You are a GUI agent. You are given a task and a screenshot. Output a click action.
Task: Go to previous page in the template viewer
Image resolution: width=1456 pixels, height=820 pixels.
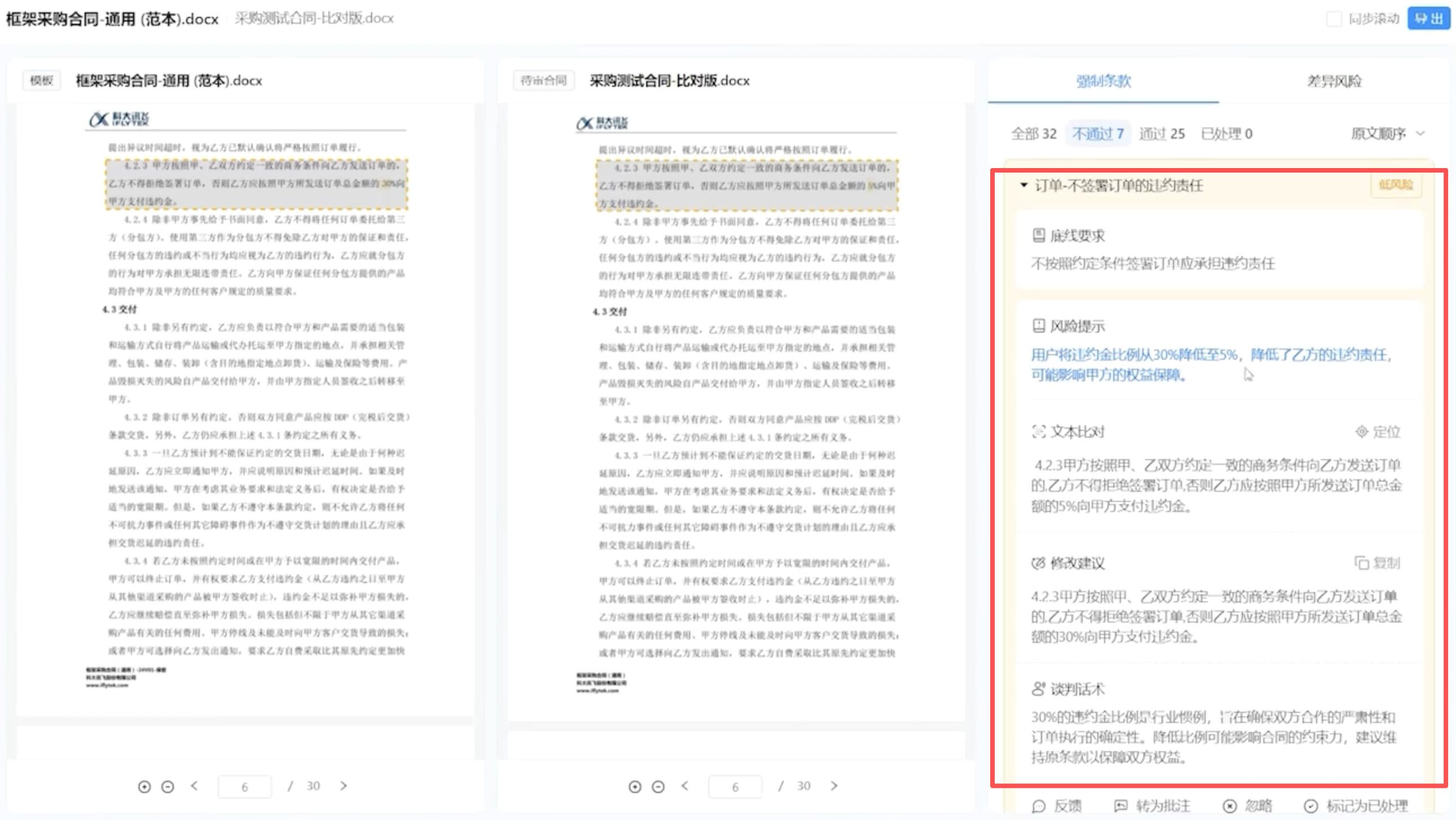pos(195,786)
